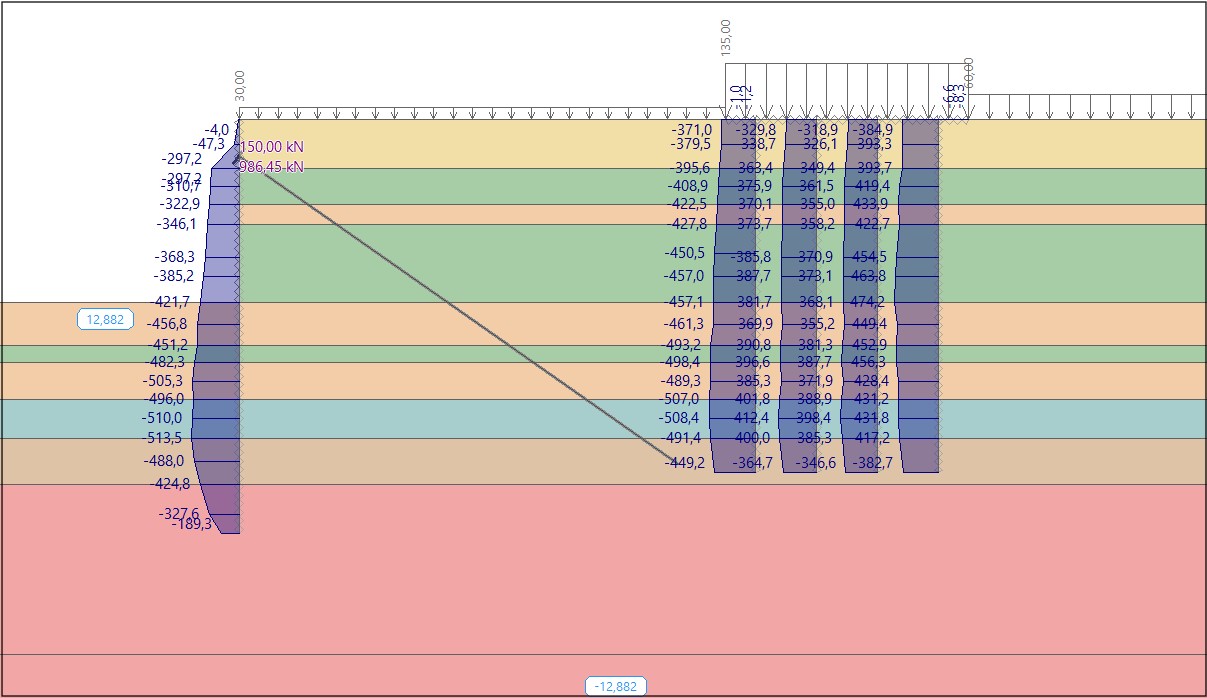The width and height of the screenshot is (1207, 698).
Task: Select the 30,00 load value label
Action: tap(238, 87)
